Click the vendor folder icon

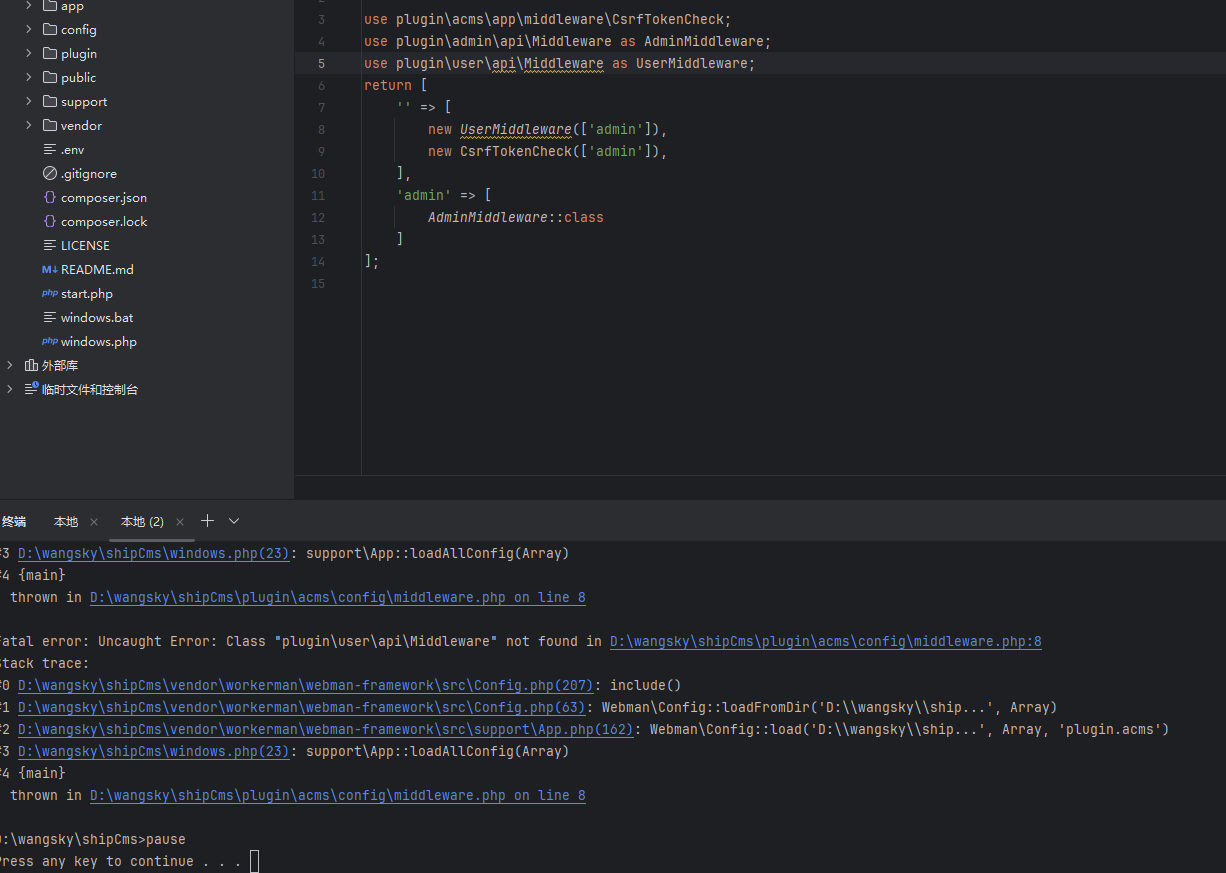point(50,126)
